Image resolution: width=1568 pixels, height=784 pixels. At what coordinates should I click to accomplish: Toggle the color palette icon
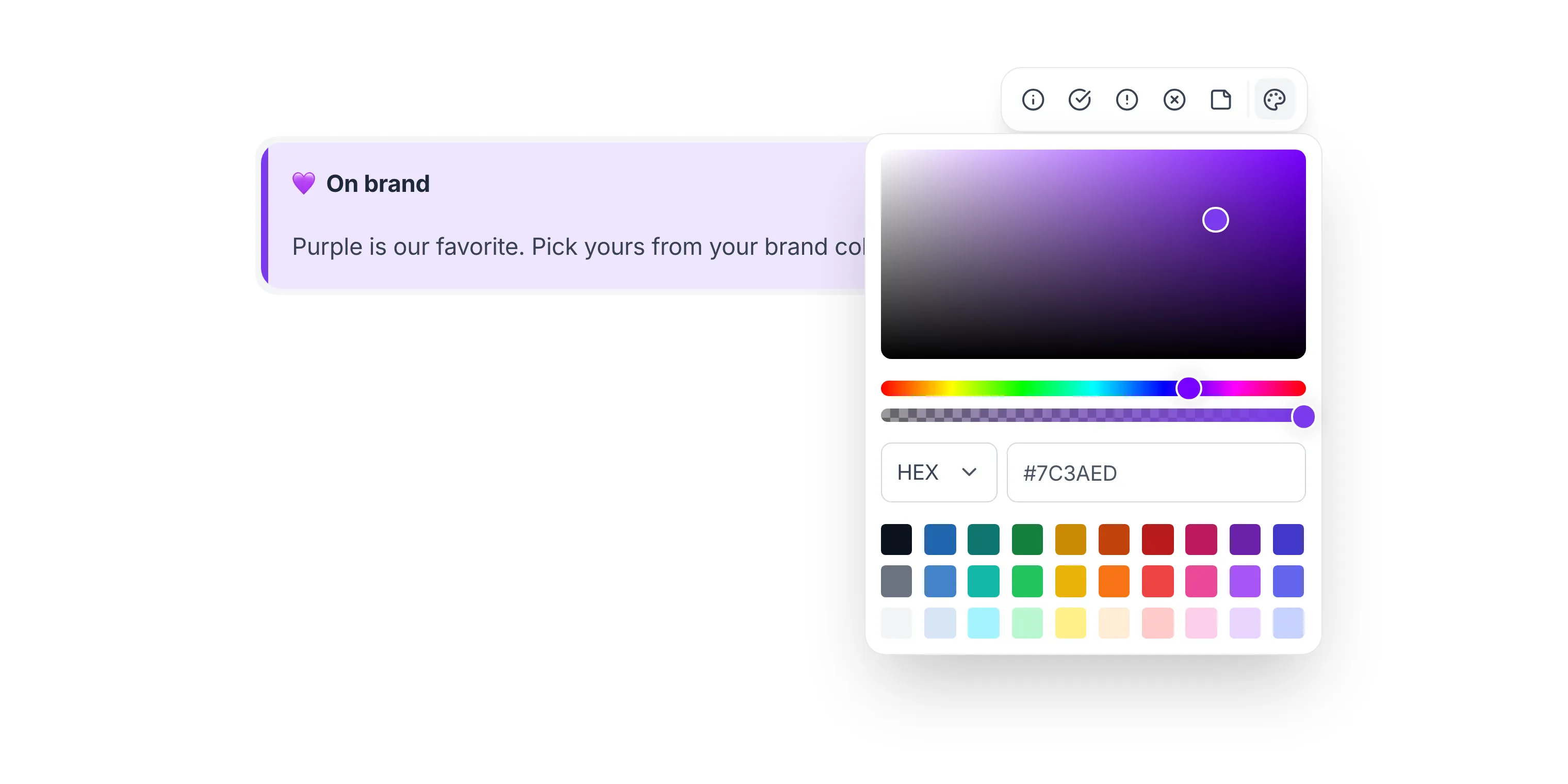click(x=1275, y=99)
